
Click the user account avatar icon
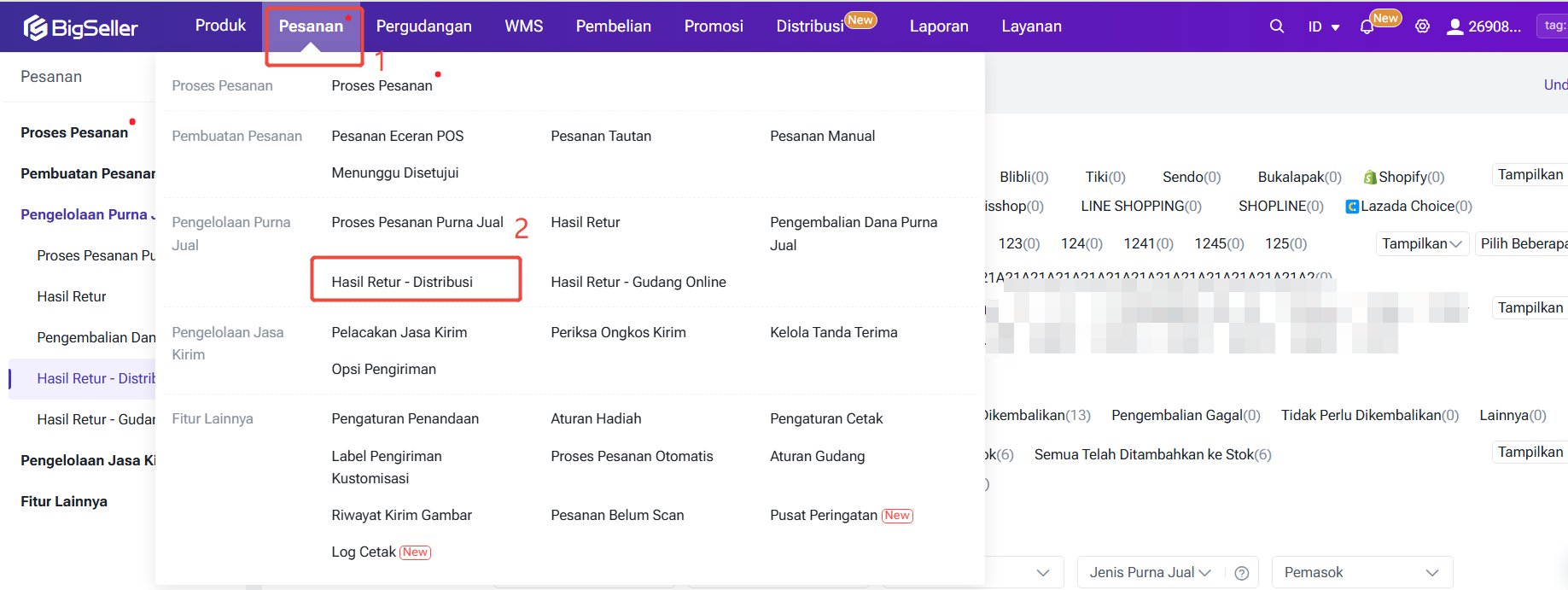[x=1455, y=27]
